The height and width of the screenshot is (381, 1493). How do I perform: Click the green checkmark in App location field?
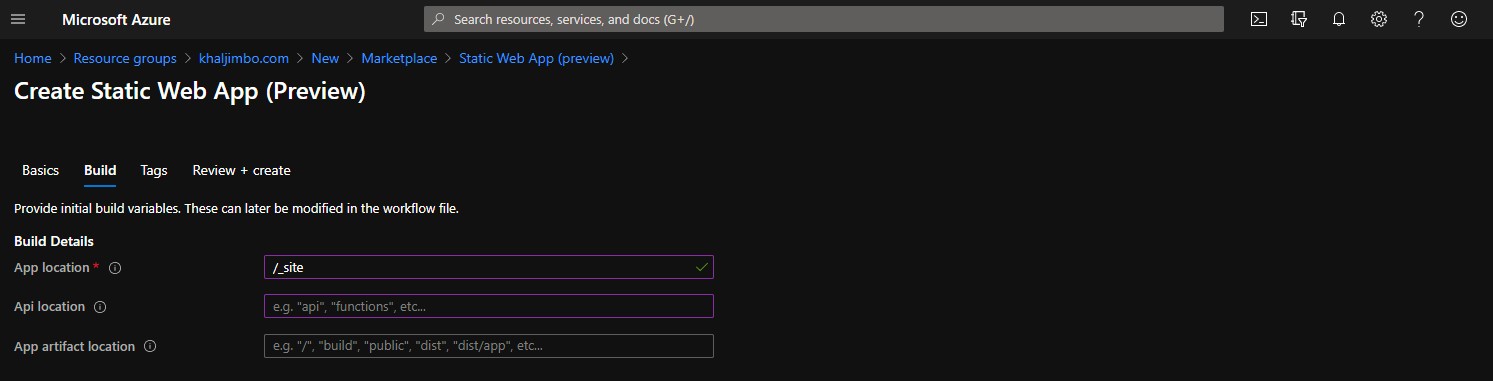701,267
